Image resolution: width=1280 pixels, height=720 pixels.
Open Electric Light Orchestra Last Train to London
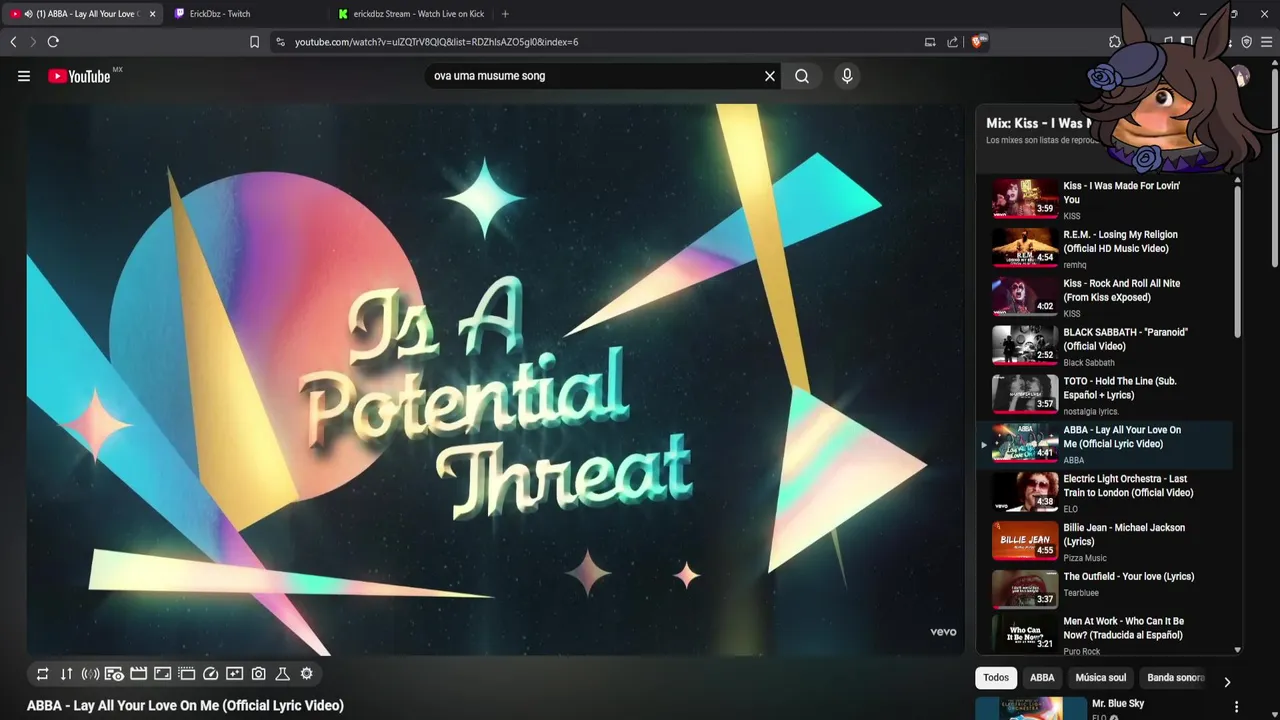point(1128,486)
